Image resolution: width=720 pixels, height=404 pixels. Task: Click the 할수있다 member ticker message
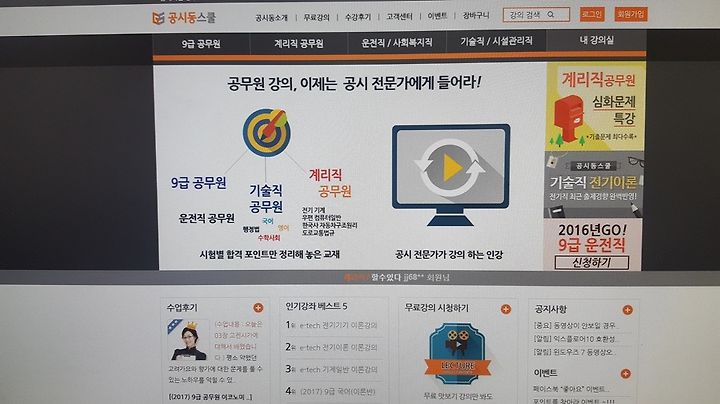click(x=397, y=277)
